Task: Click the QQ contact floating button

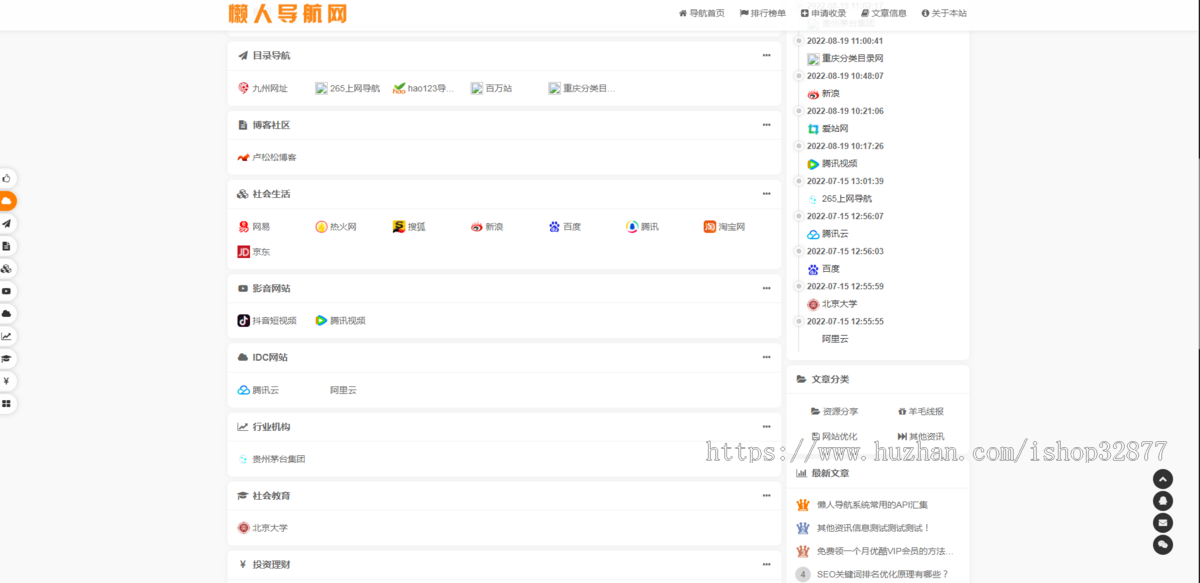Action: 1162,501
